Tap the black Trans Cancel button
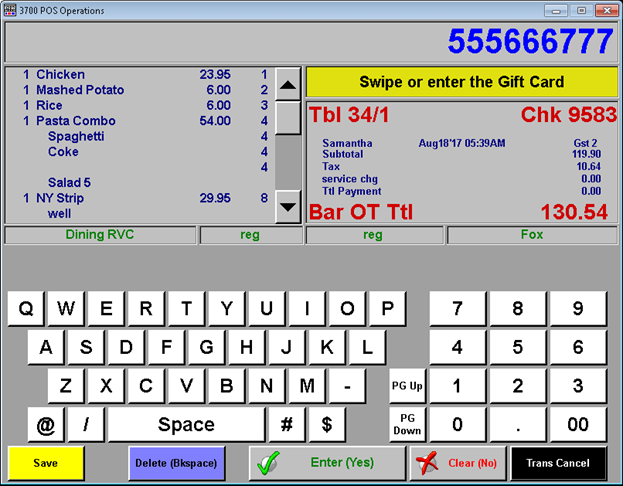 (558, 463)
